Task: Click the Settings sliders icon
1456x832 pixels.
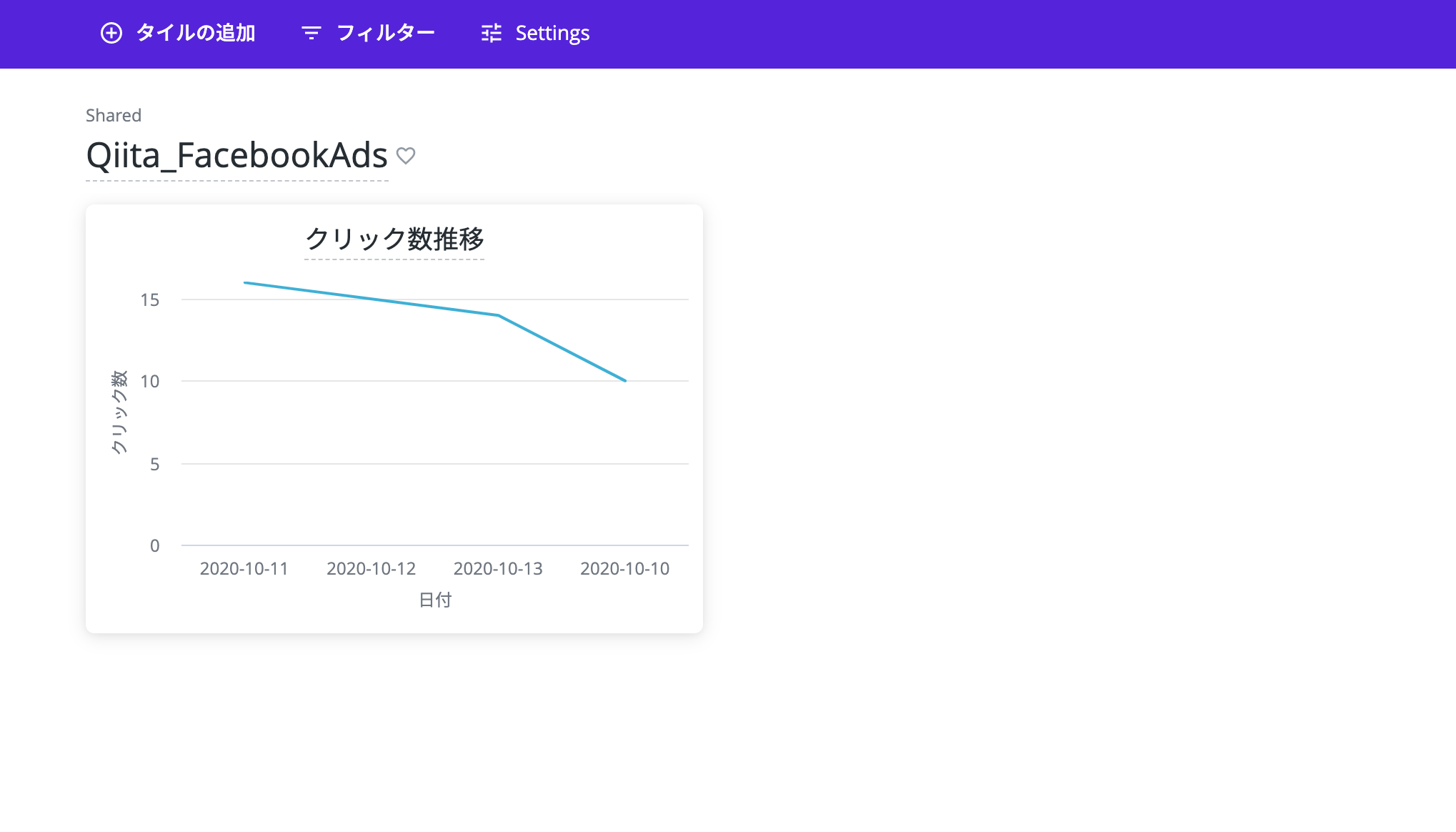Action: click(x=492, y=33)
